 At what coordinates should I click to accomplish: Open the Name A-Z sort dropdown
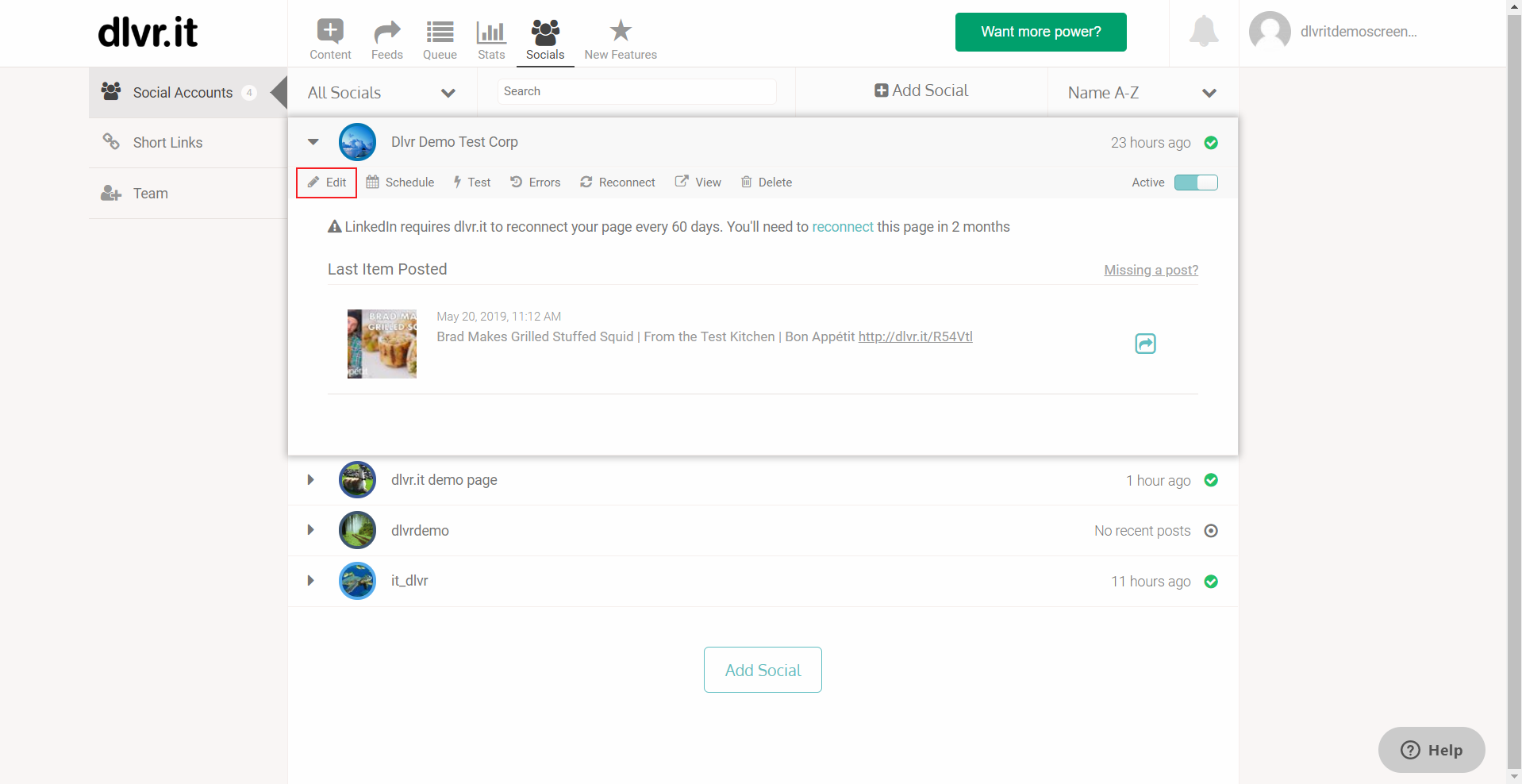tap(1143, 93)
